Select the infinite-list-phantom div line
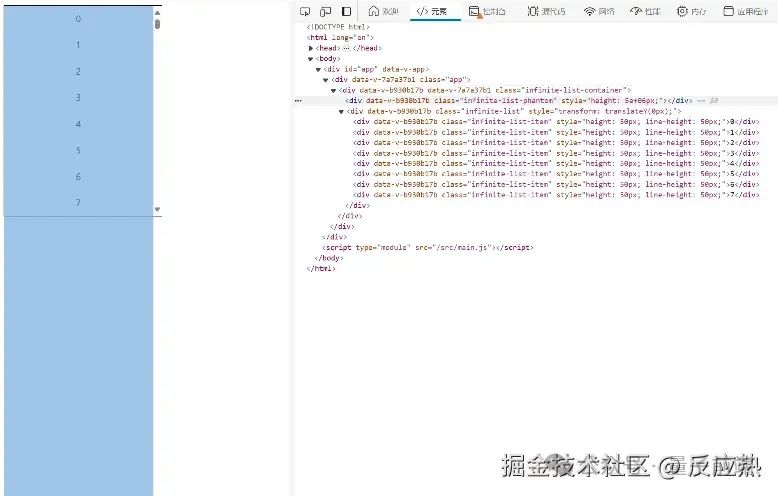Screen dimensions: 778x496 [519, 101]
